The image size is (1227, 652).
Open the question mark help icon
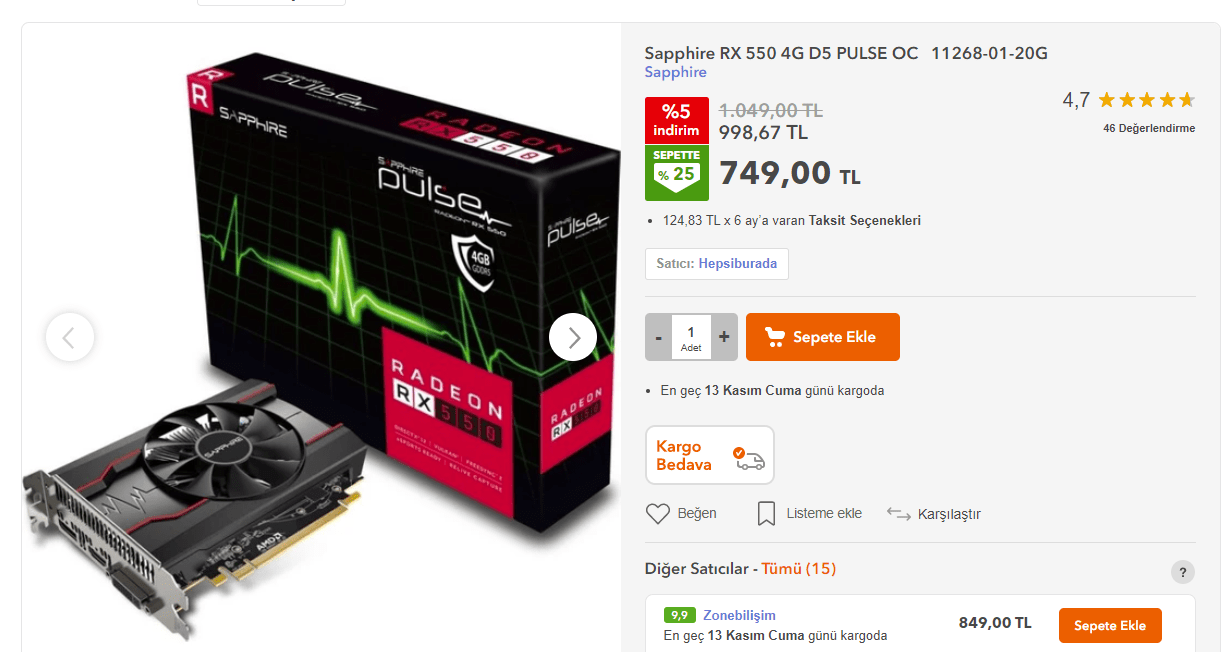click(x=1183, y=572)
